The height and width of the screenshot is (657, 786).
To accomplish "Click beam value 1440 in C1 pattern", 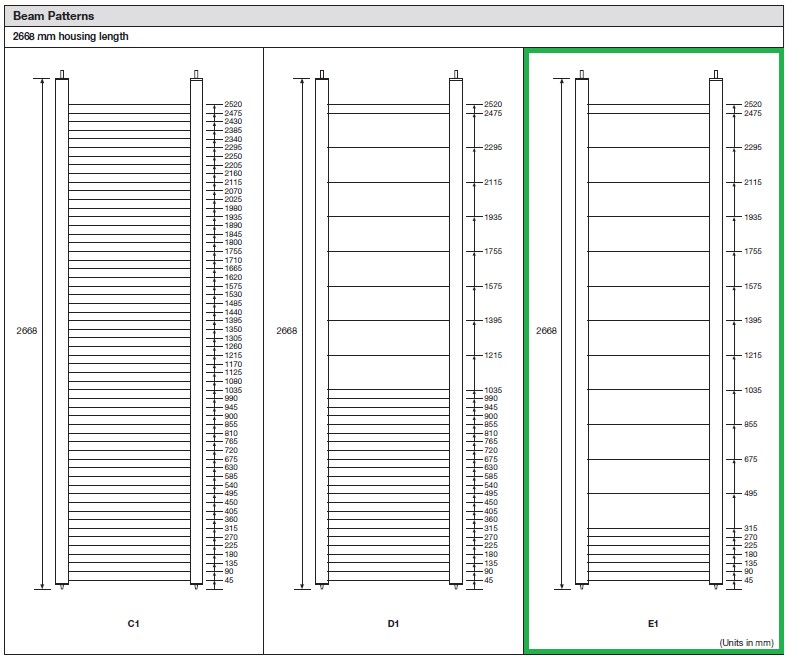I will tap(233, 313).
